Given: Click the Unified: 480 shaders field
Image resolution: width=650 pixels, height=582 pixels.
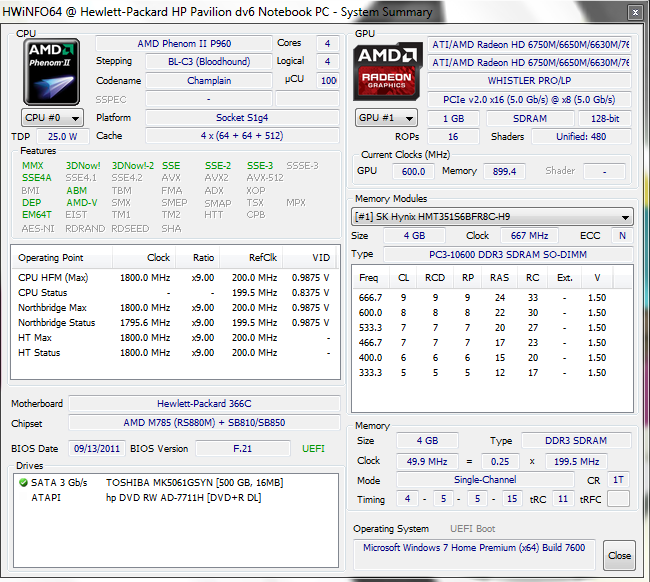Looking at the screenshot, I should pyautogui.click(x=581, y=136).
